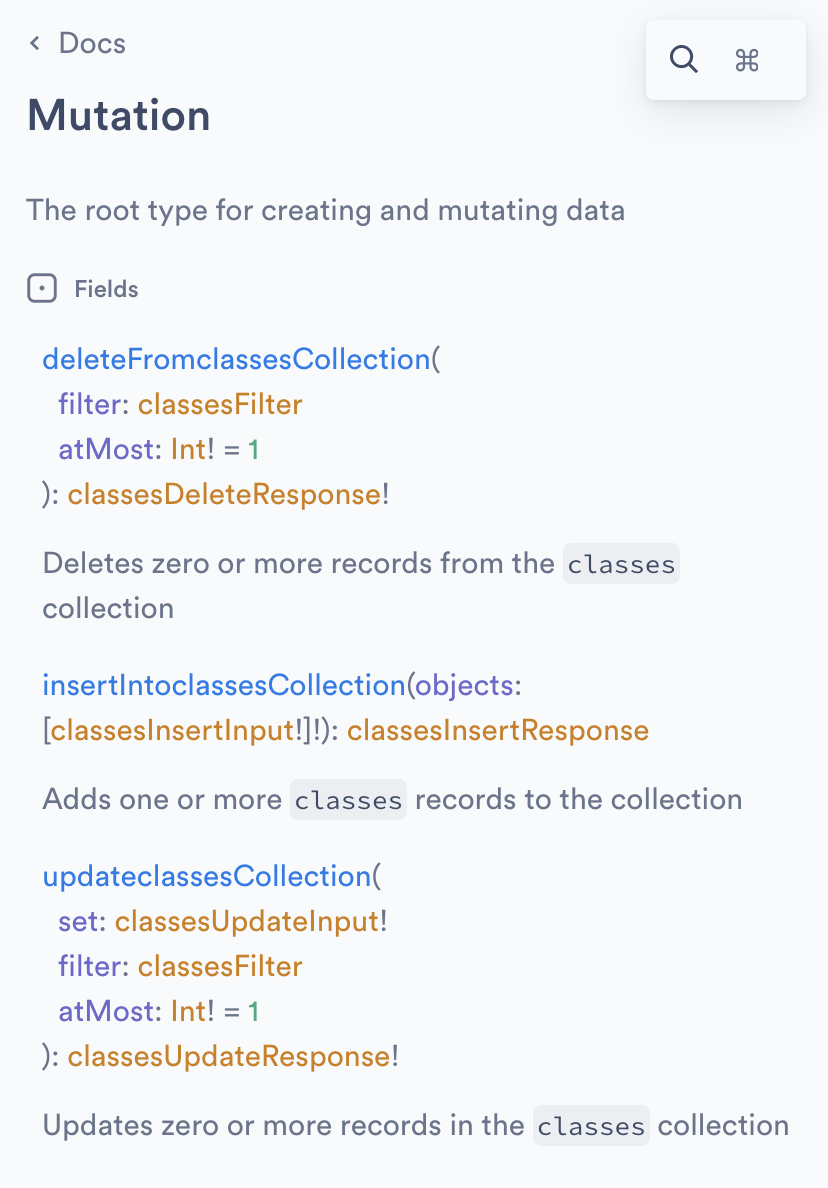This screenshot has height=1188, width=828.
Task: Click the back chevron beside Docs
Action: (x=34, y=43)
